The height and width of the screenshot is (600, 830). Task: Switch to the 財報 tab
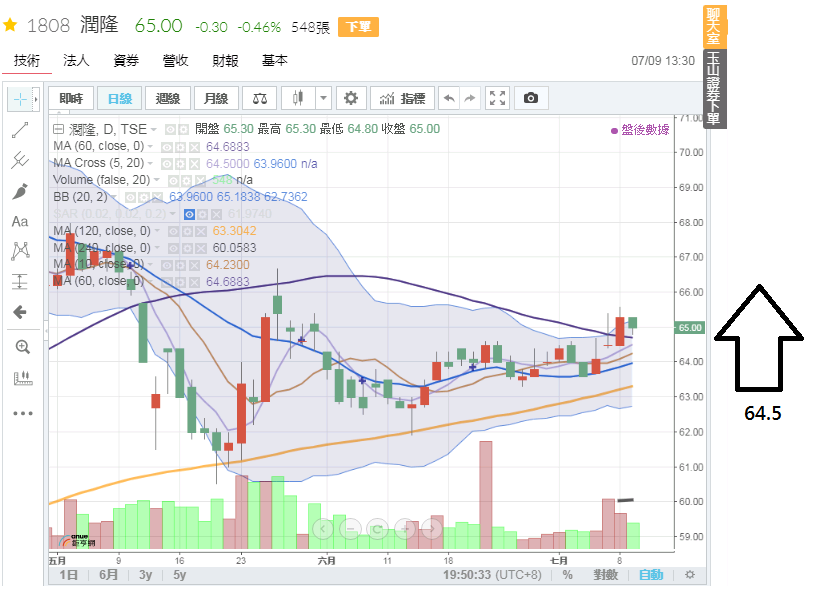[225, 61]
